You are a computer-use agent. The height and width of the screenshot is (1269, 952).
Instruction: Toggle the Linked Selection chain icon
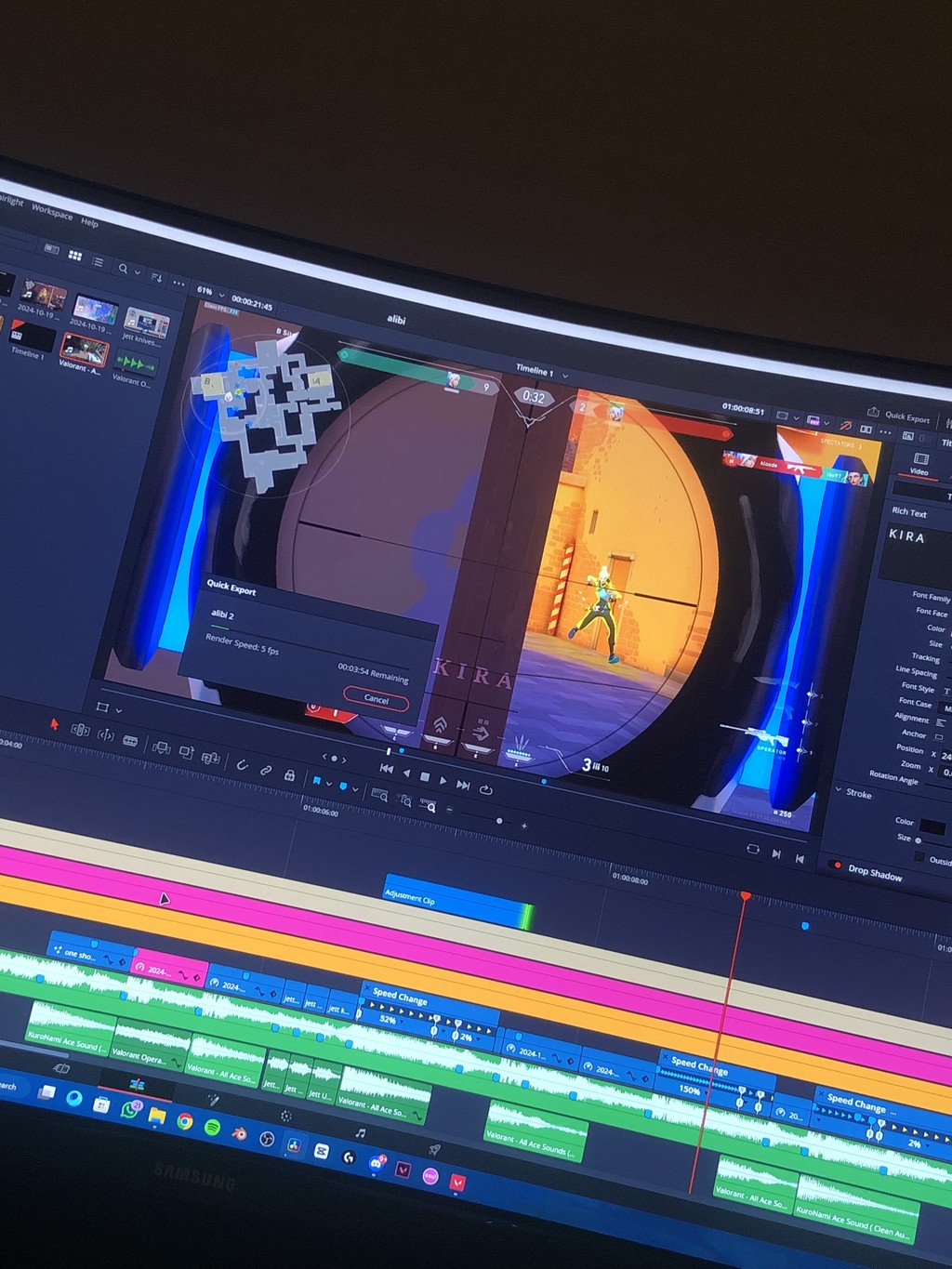tap(266, 770)
